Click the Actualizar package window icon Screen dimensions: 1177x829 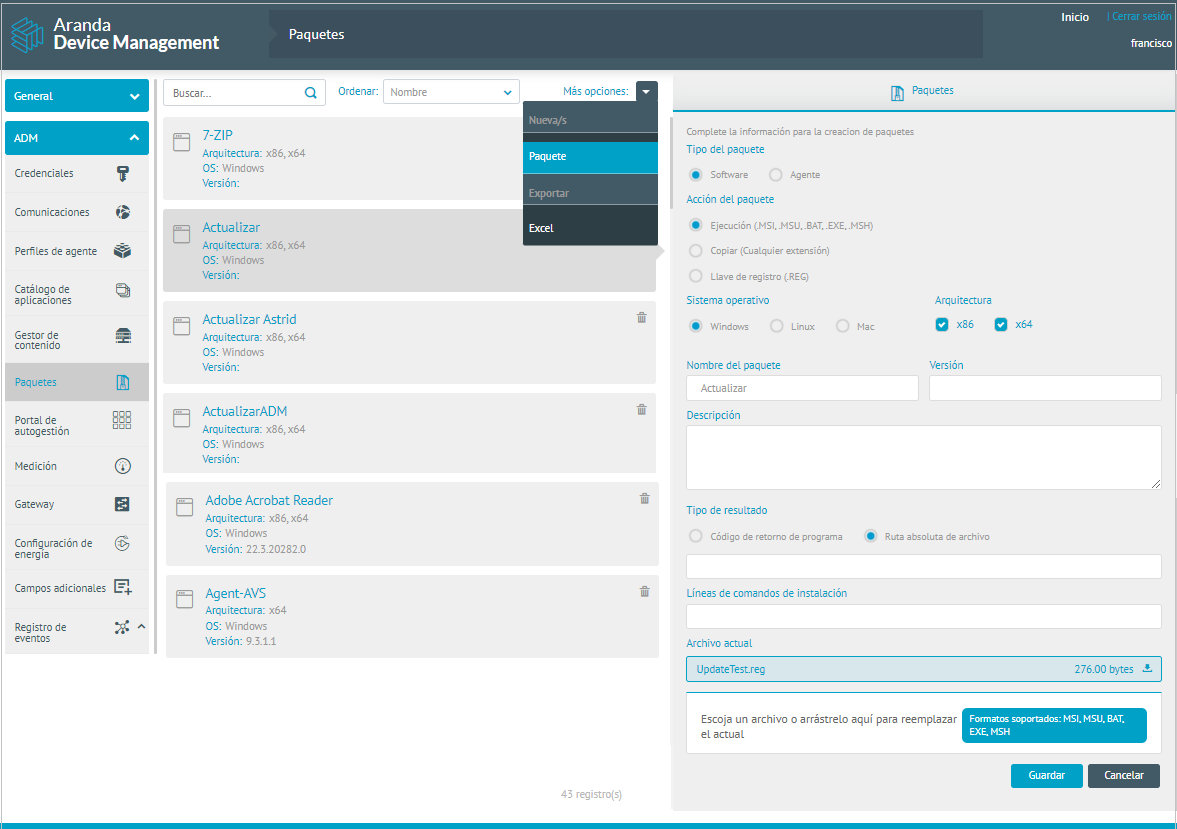point(182,234)
